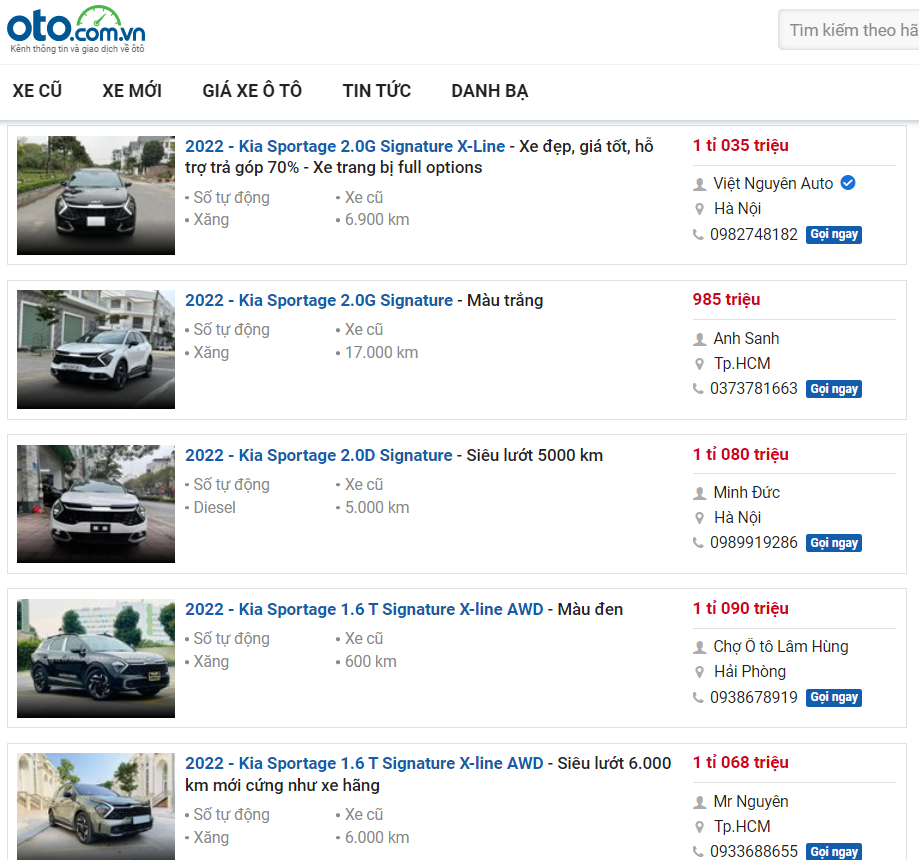
Task: View photo of 600 km Sportage X-line AWD
Action: [x=96, y=658]
